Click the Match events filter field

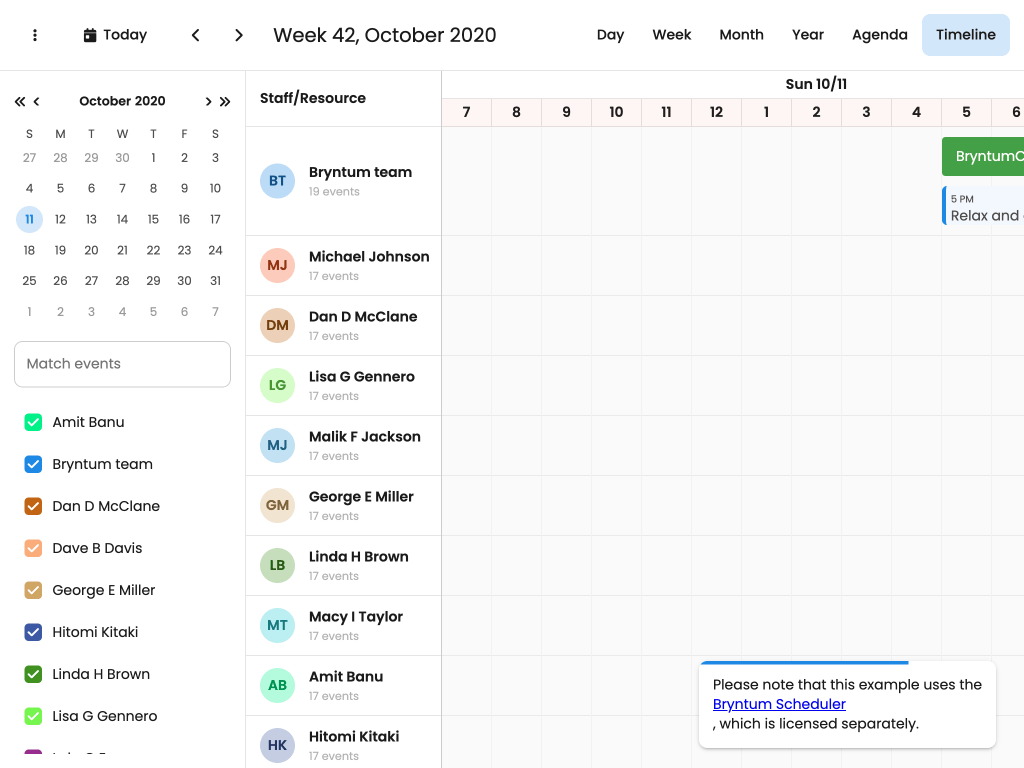click(x=122, y=364)
